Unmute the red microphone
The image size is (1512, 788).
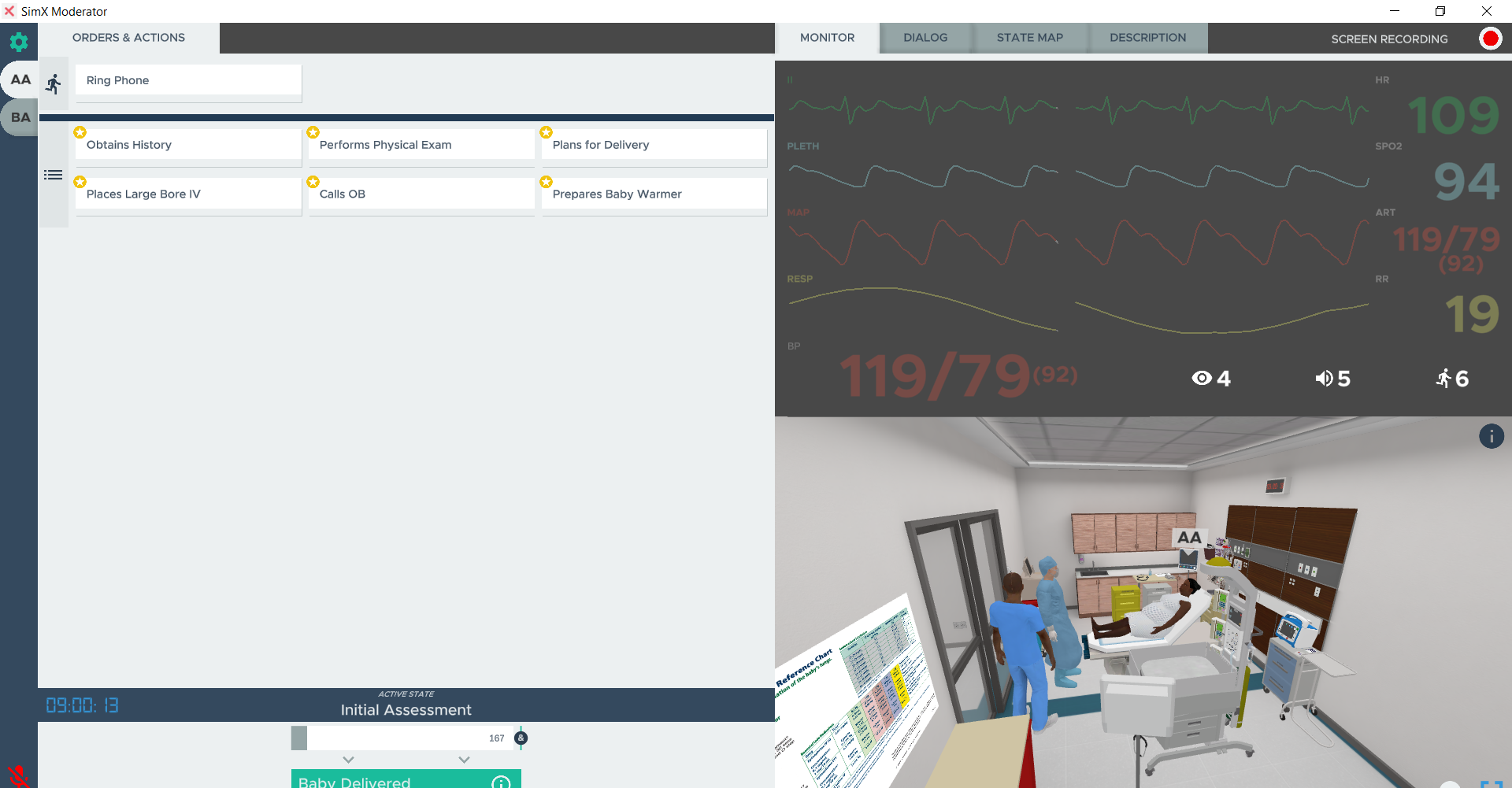[18, 776]
